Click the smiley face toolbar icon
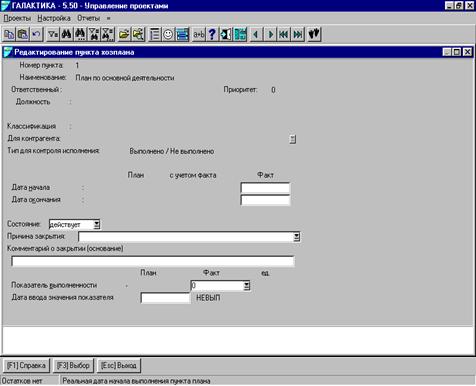The height and width of the screenshot is (386, 476). pyautogui.click(x=168, y=34)
